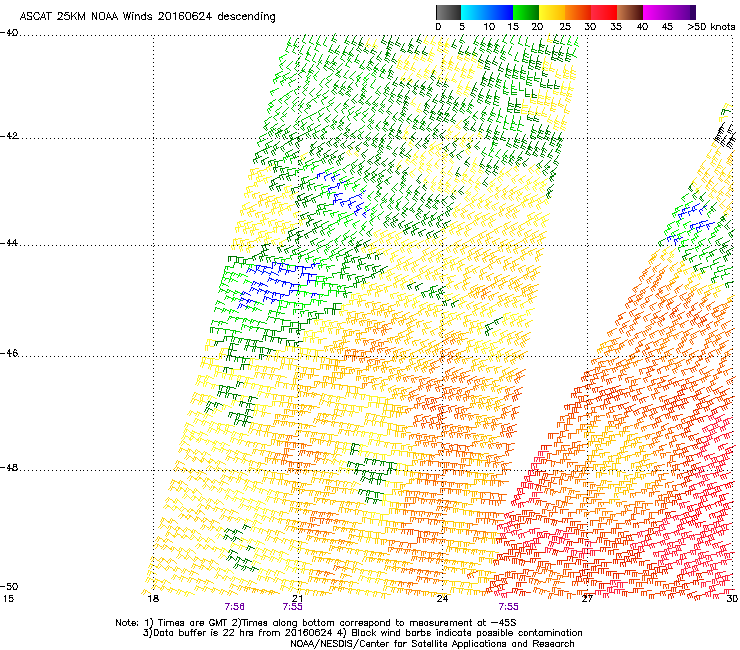
Task: Pick the gray 0-5 knots color bar segment
Action: [x=448, y=12]
